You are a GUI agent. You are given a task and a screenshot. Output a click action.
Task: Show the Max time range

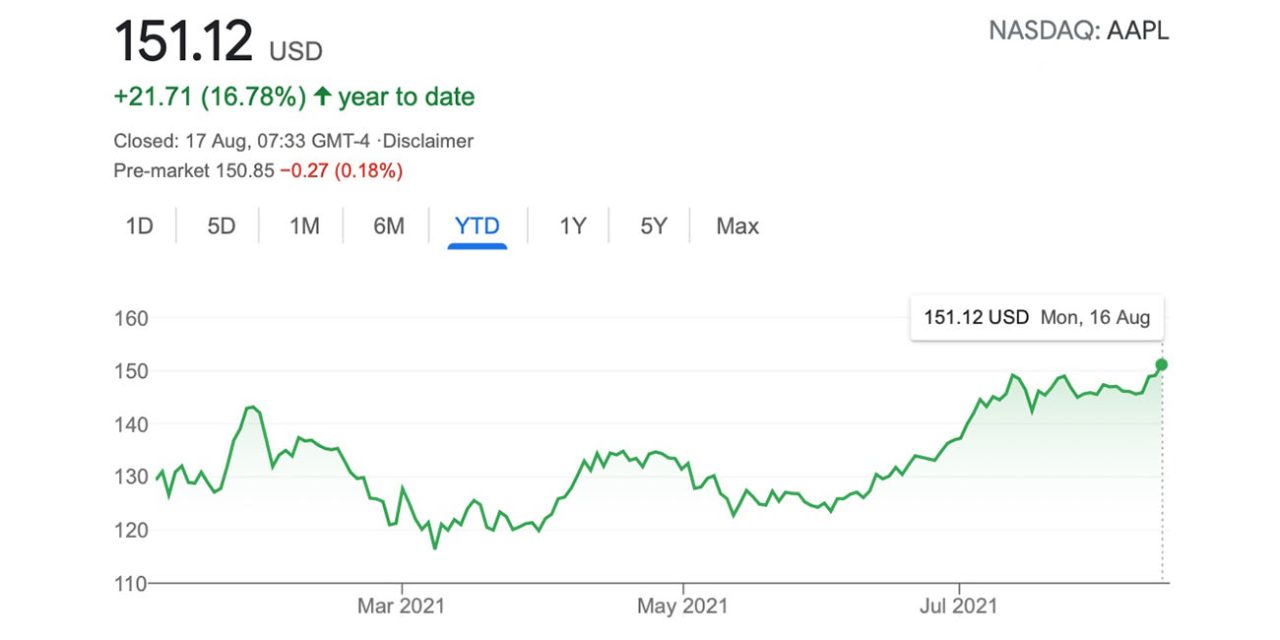click(737, 226)
